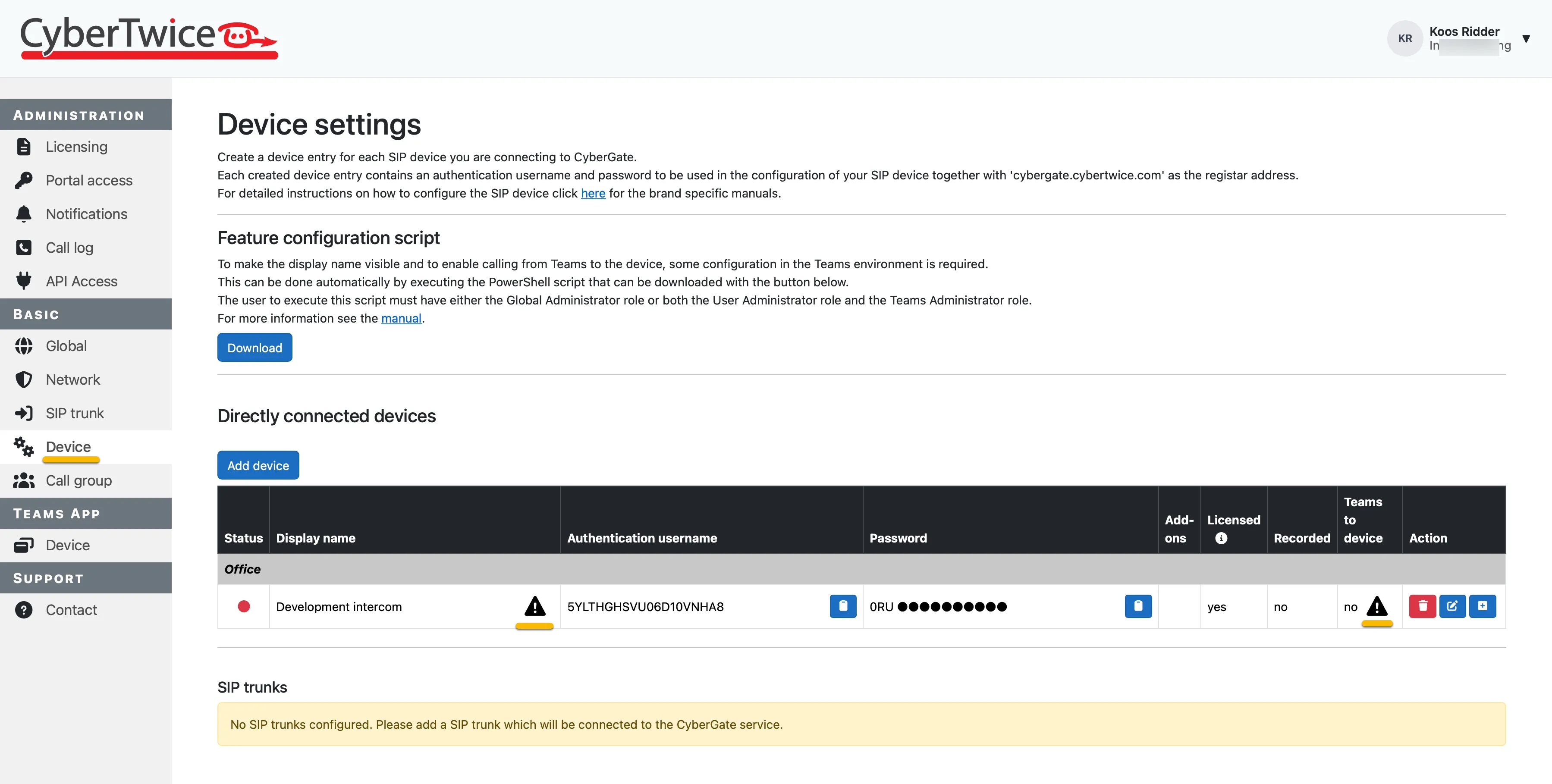Click the Global globe icon
The image size is (1552, 784).
tap(23, 345)
